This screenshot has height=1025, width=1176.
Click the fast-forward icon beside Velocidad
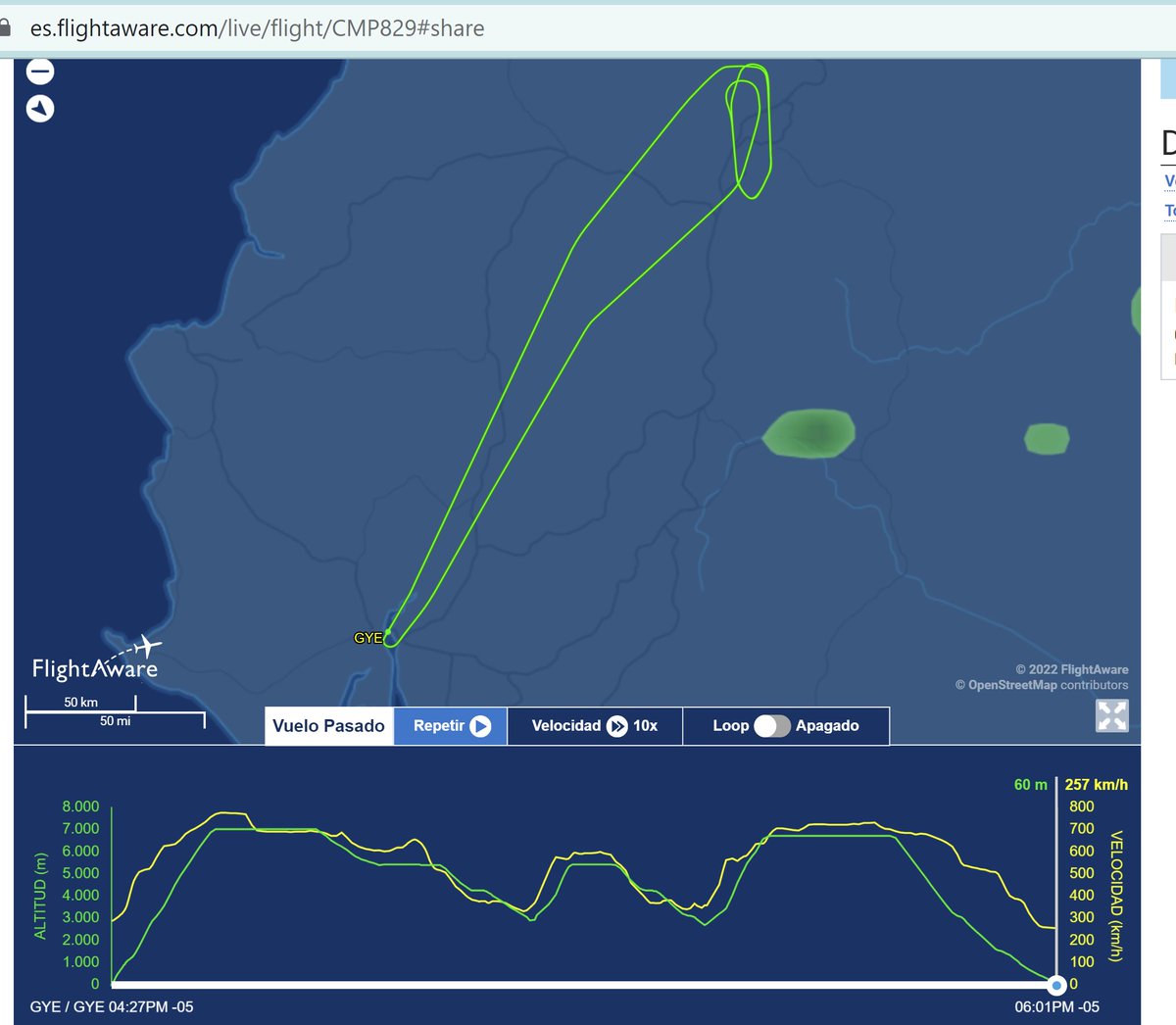(617, 726)
